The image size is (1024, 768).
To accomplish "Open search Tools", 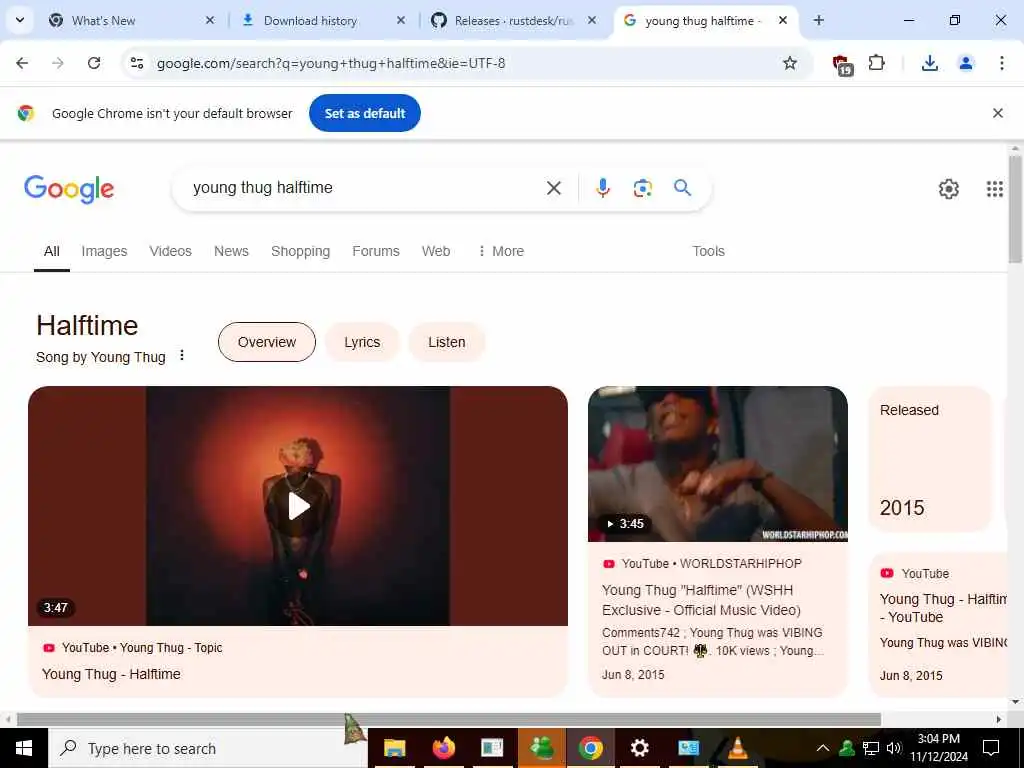I will tap(708, 251).
